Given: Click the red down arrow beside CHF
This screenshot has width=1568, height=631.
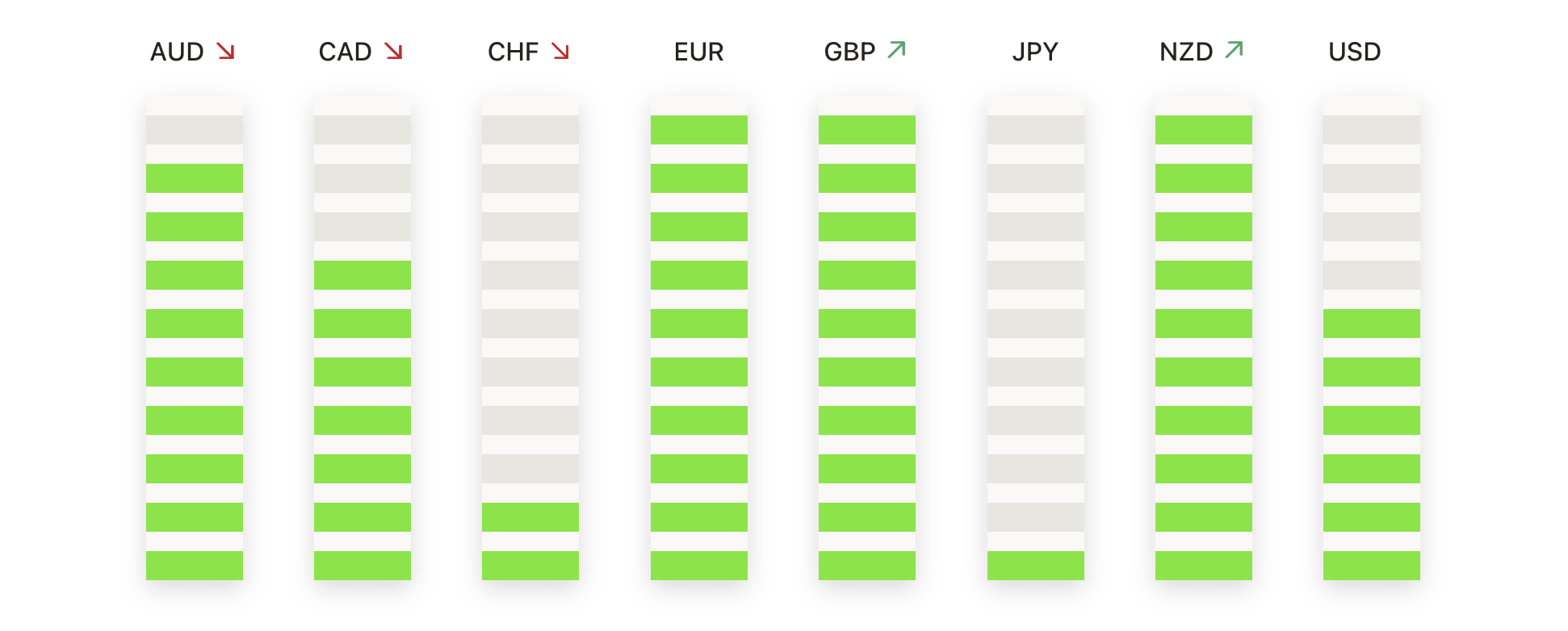Looking at the screenshot, I should (560, 52).
